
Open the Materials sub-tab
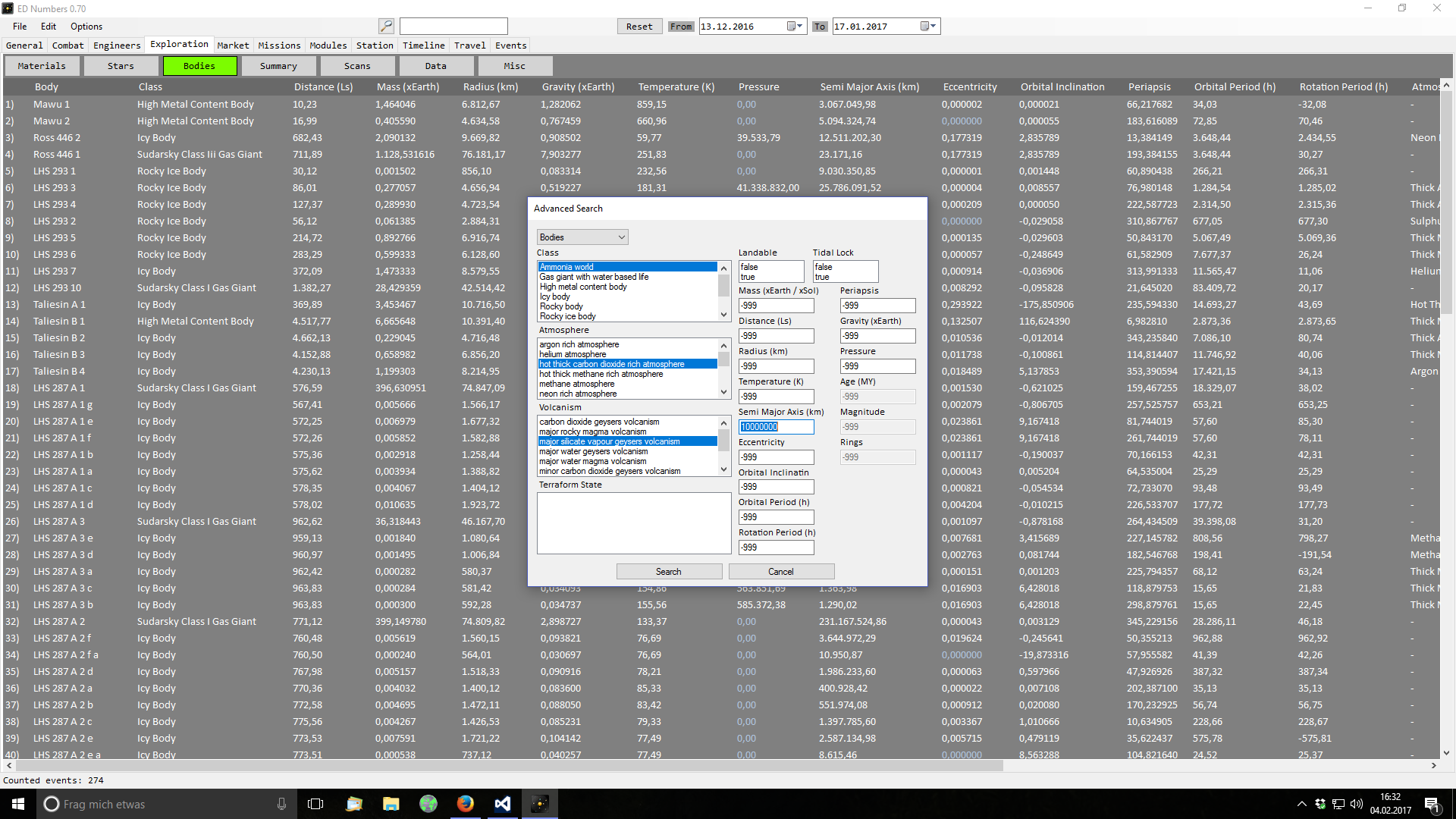click(42, 66)
